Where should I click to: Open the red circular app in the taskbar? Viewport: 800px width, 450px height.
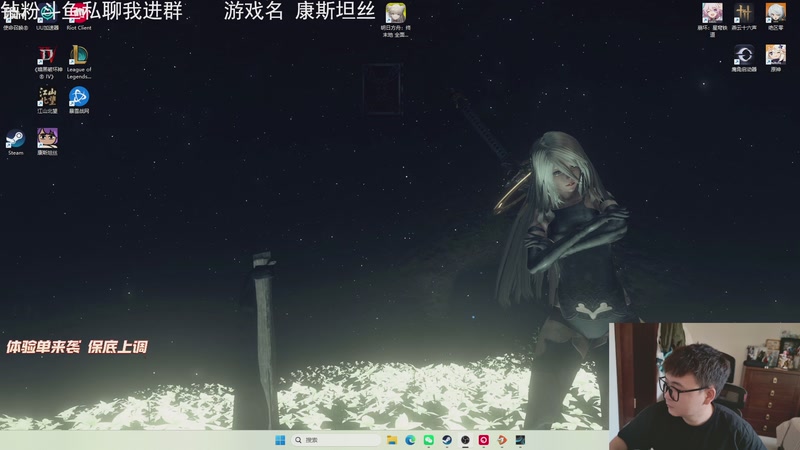tap(484, 440)
